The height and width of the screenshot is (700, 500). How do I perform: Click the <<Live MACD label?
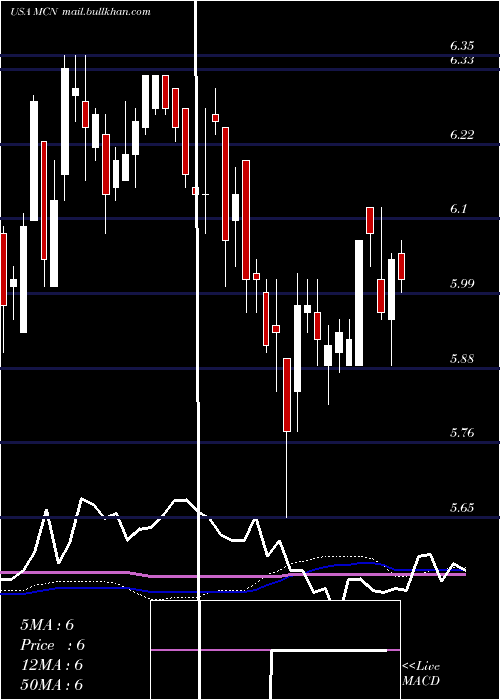coord(421,674)
